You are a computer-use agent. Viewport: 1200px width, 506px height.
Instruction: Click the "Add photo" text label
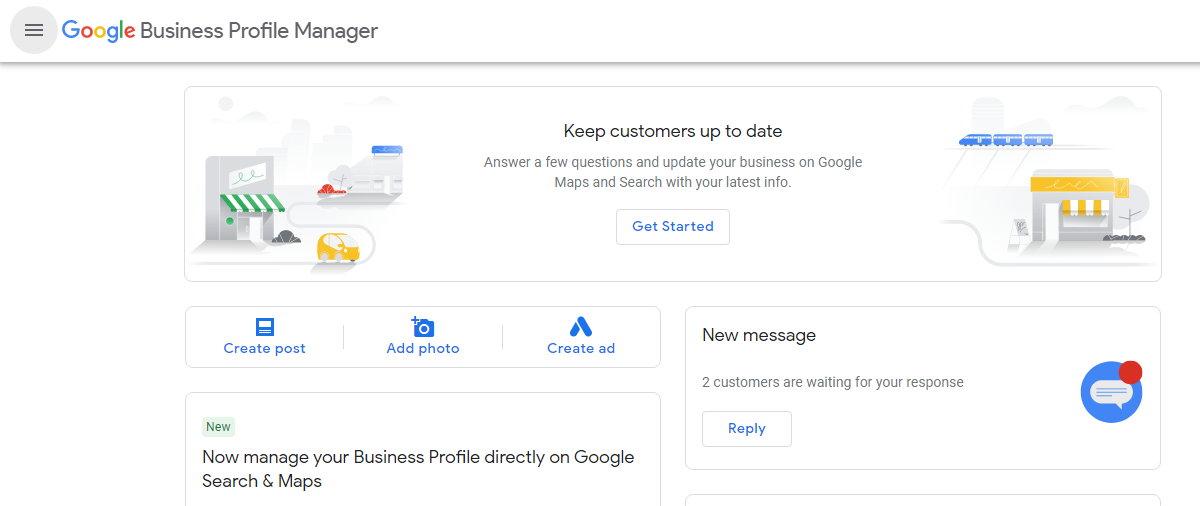[x=423, y=349]
